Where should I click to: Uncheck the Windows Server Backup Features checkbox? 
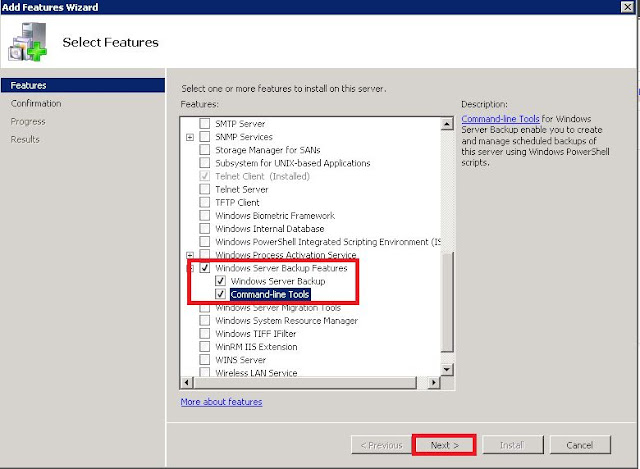tap(204, 268)
